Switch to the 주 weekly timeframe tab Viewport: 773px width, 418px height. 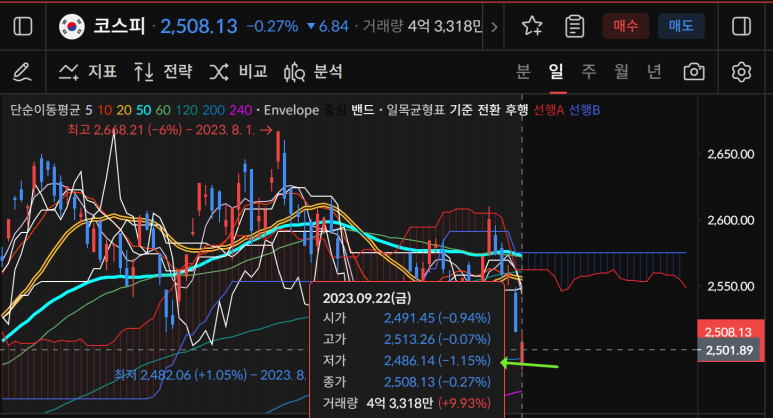(x=589, y=72)
